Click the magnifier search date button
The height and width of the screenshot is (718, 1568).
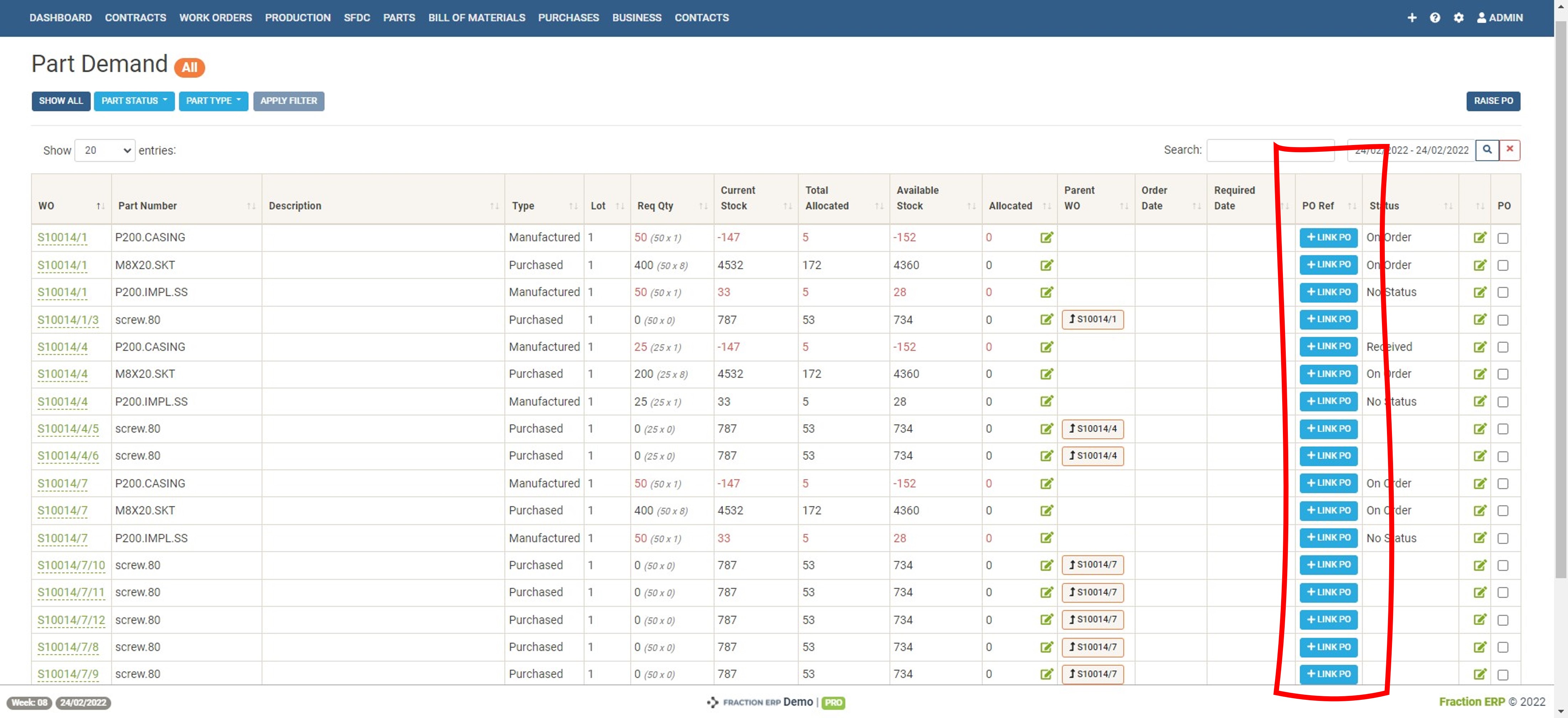coord(1487,150)
